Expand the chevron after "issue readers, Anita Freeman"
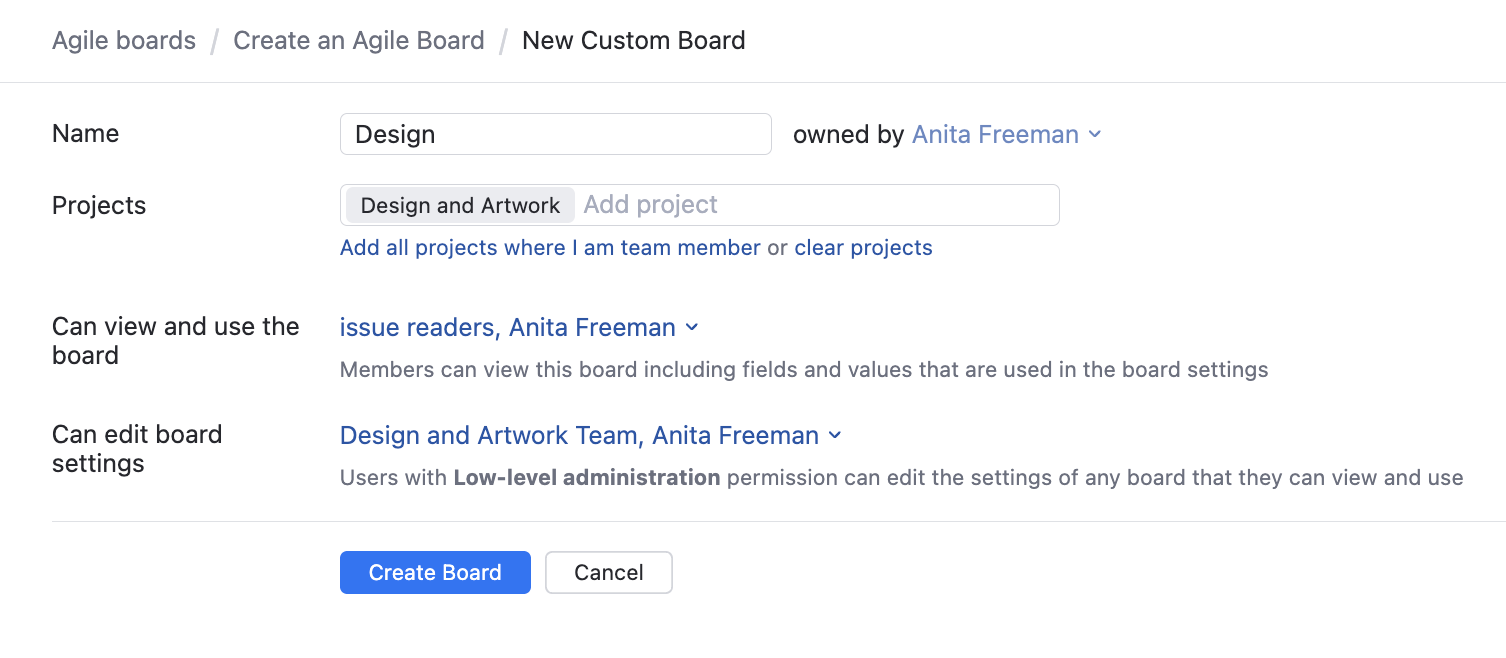Image resolution: width=1506 pixels, height=658 pixels. click(x=692, y=328)
